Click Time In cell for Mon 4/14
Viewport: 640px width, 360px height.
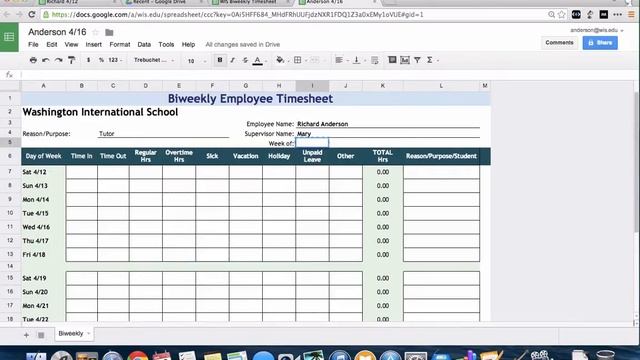pos(82,200)
